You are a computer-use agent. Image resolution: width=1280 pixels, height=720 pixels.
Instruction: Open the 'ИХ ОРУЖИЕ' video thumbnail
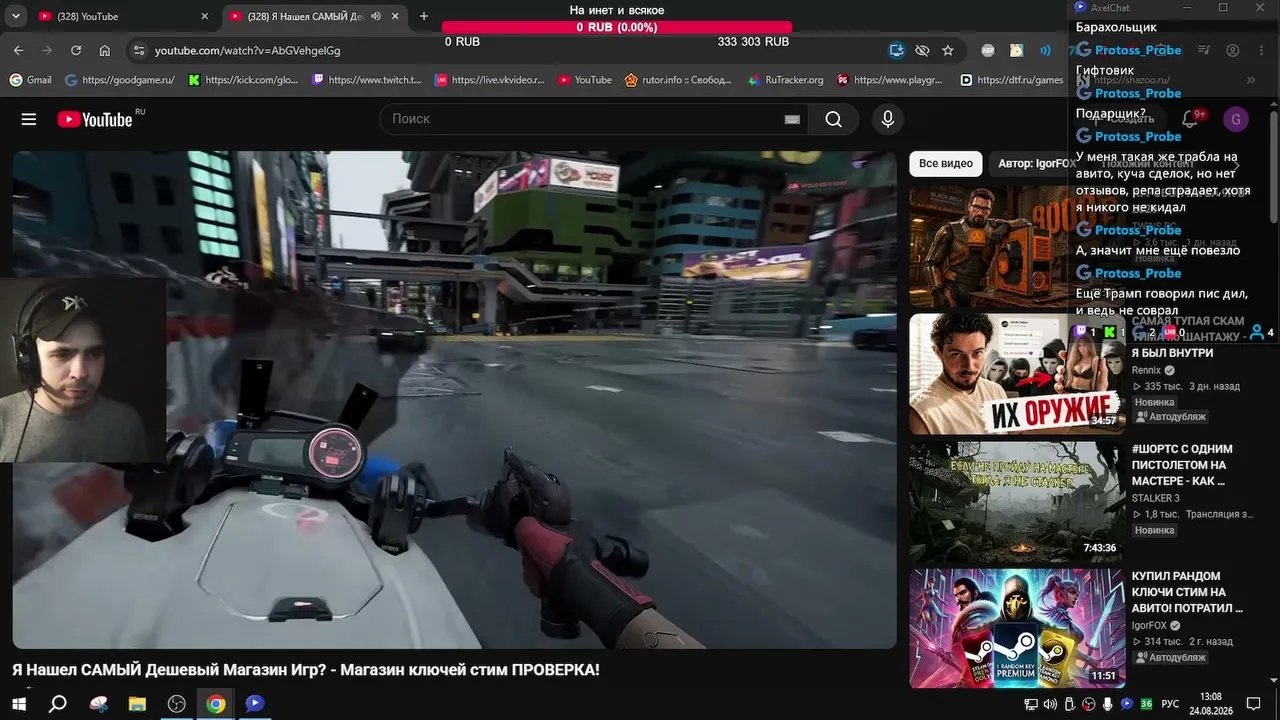point(1017,374)
